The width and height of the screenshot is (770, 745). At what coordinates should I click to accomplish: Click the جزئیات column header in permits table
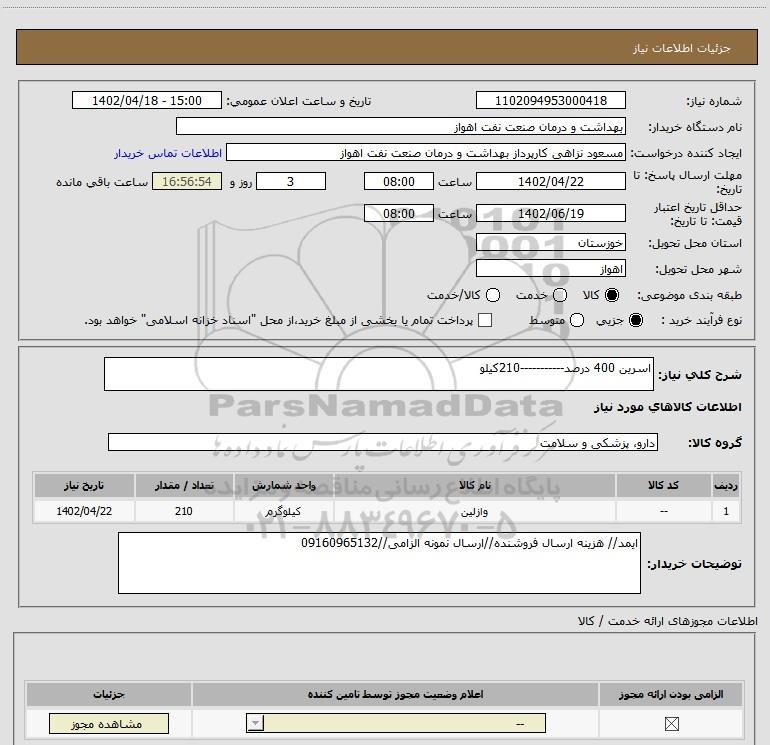point(109,694)
